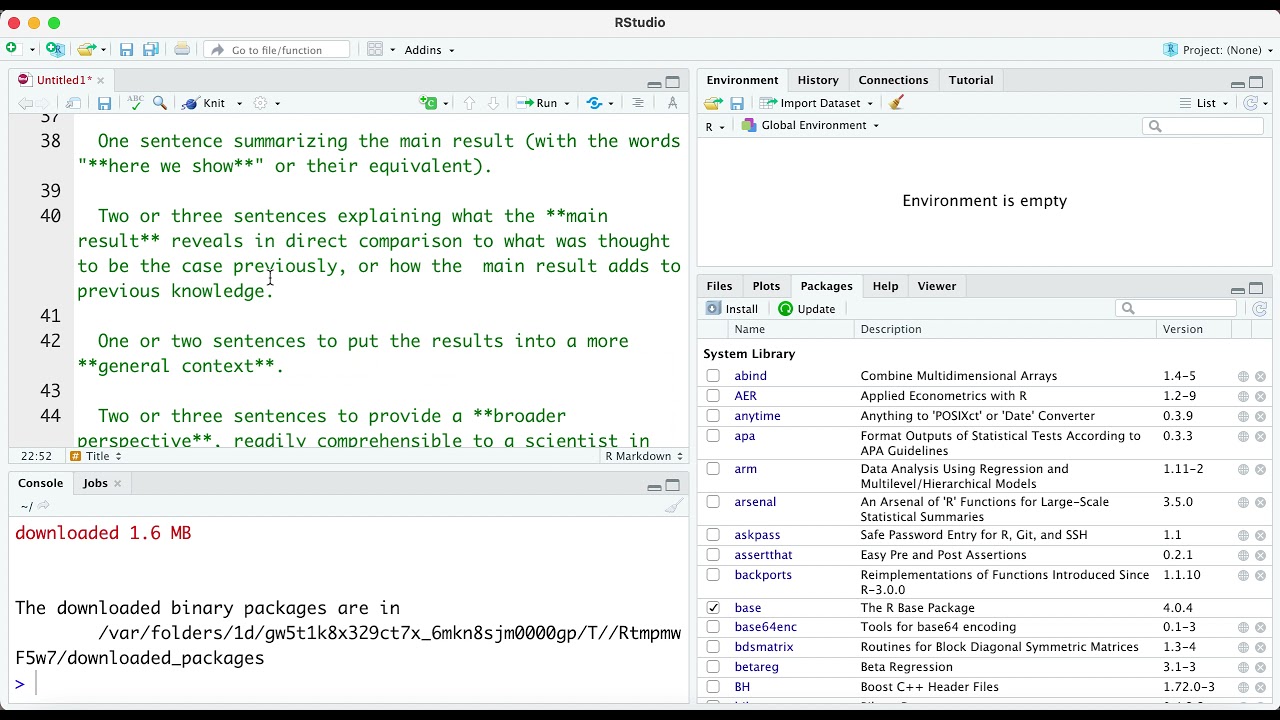Check the AER package checkbox
Image resolution: width=1280 pixels, height=720 pixels.
(713, 396)
